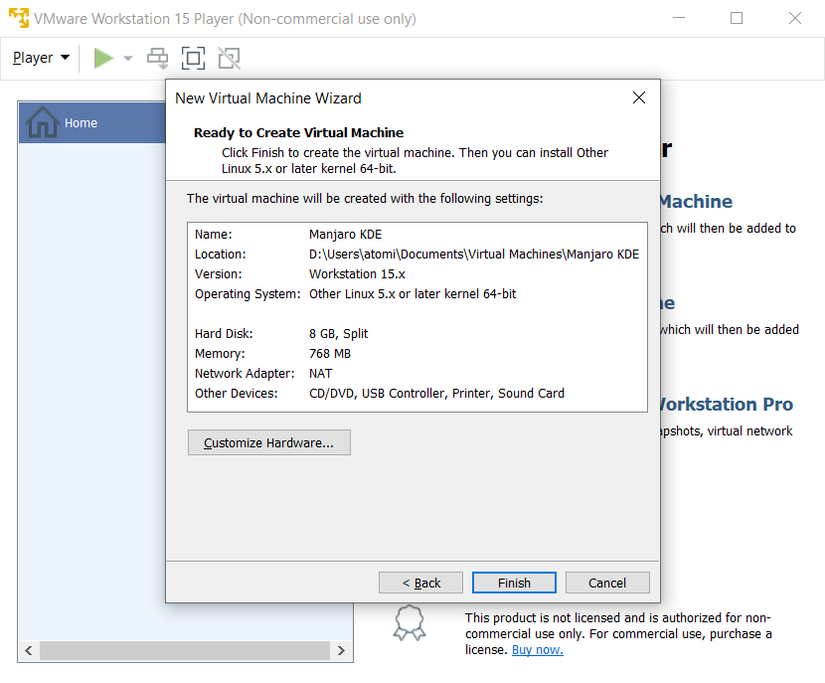Click Finish to create the virtual machine
825x683 pixels.
[x=514, y=582]
